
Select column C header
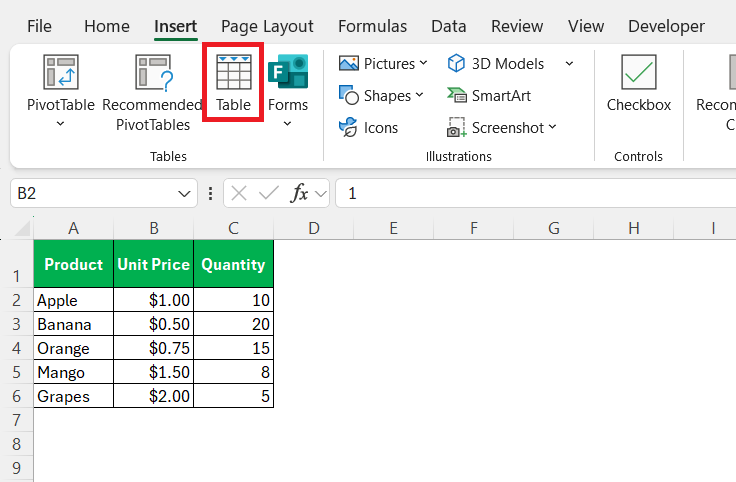pyautogui.click(x=233, y=228)
